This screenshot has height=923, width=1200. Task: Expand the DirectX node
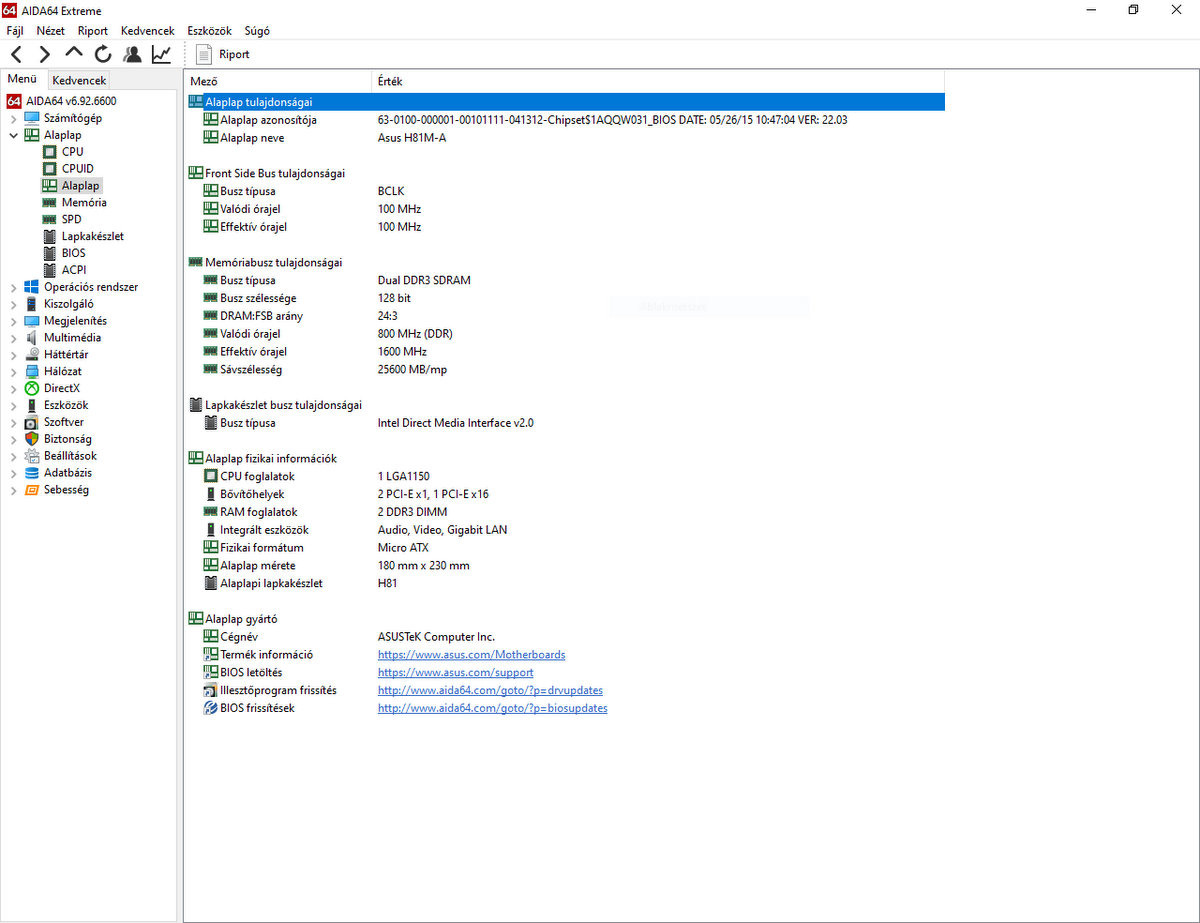click(13, 388)
